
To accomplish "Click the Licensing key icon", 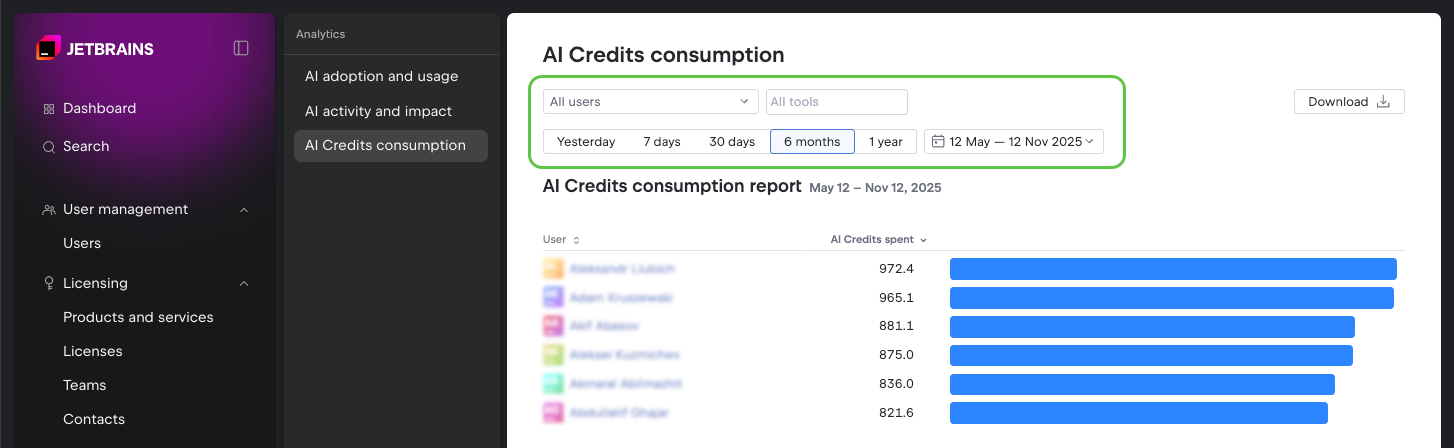I will point(49,284).
